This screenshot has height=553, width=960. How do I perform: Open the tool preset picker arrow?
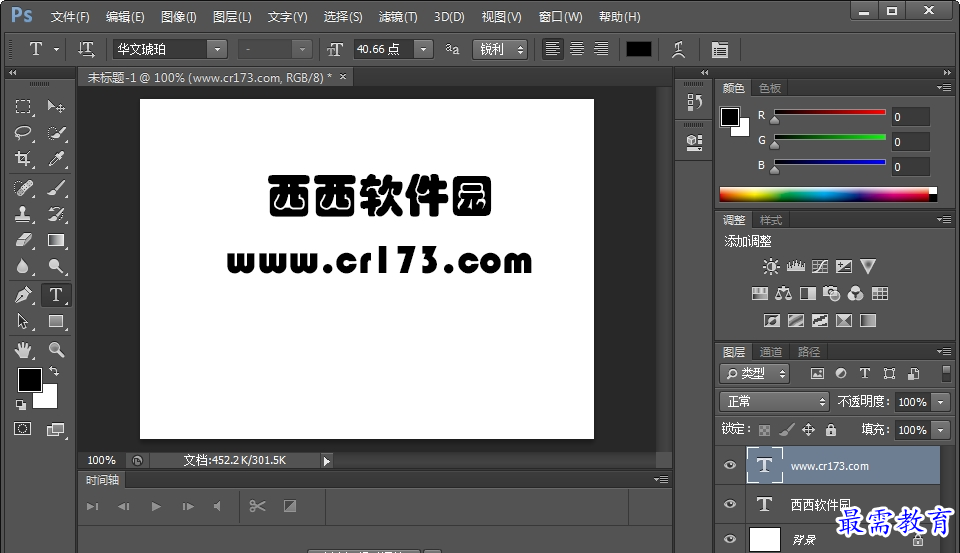pyautogui.click(x=56, y=49)
